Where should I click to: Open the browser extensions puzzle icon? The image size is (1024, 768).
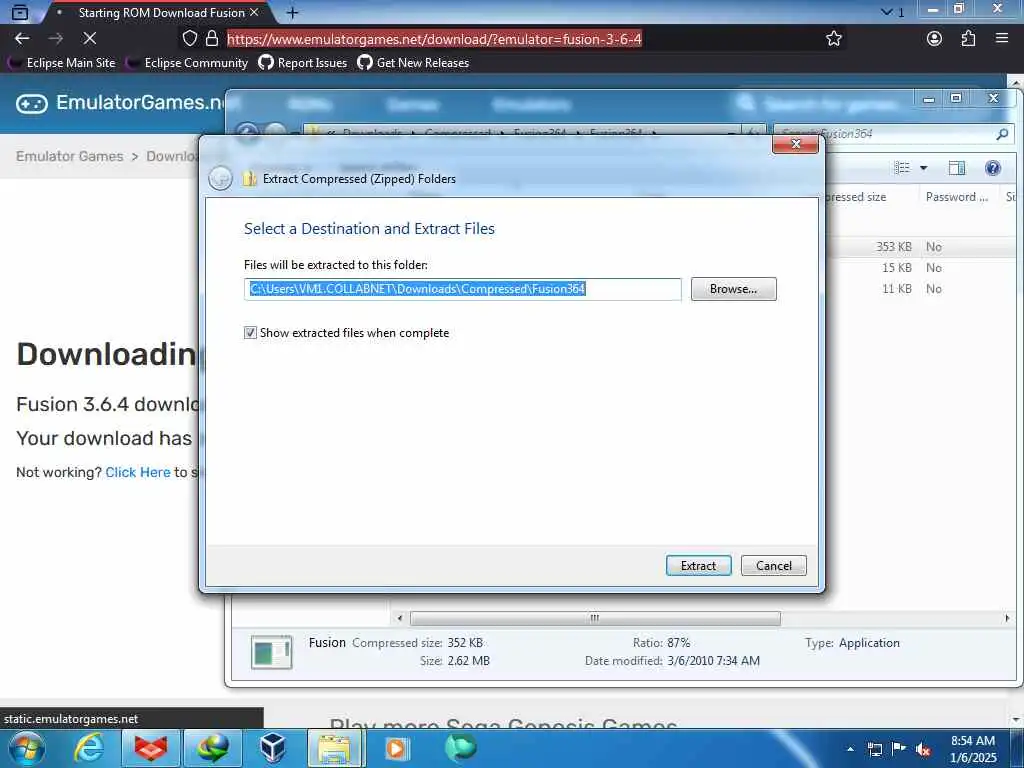968,39
